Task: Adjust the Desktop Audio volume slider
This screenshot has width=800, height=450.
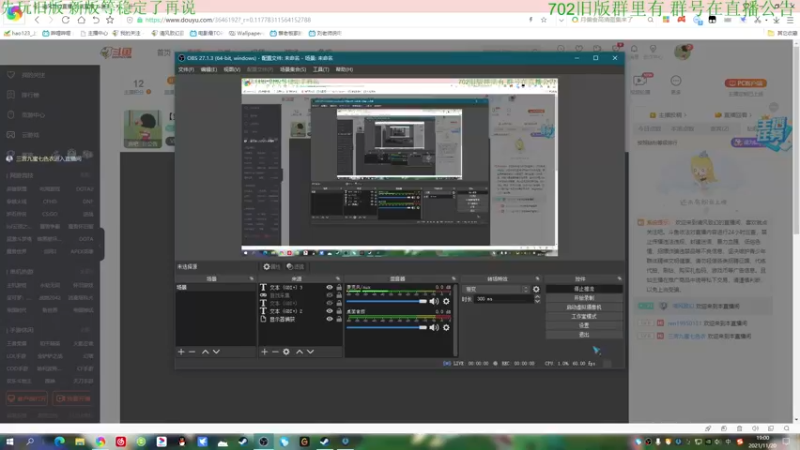Action: [387, 328]
